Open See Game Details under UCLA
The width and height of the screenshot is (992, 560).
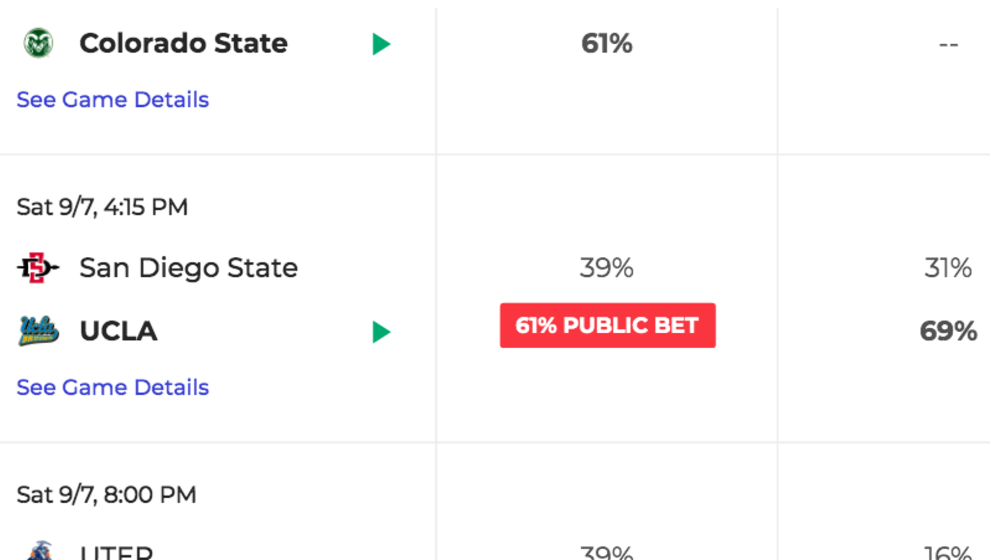113,388
